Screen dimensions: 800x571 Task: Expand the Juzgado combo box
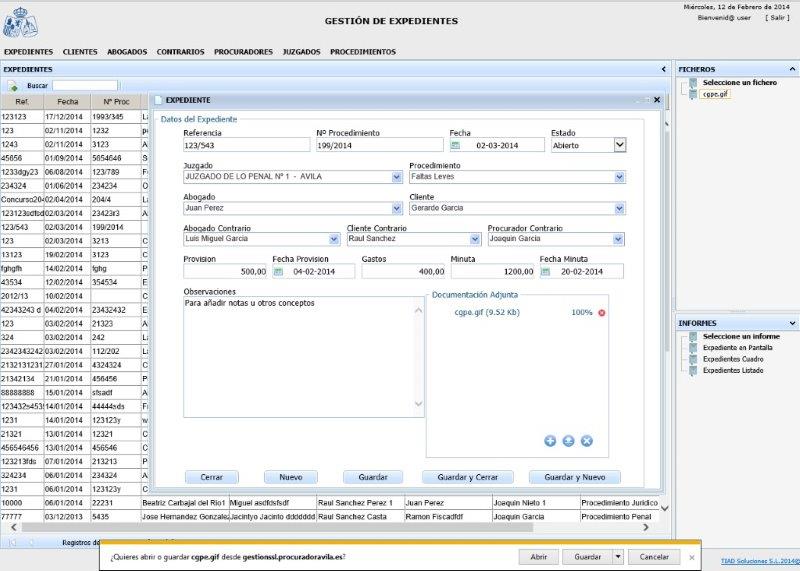(x=396, y=177)
